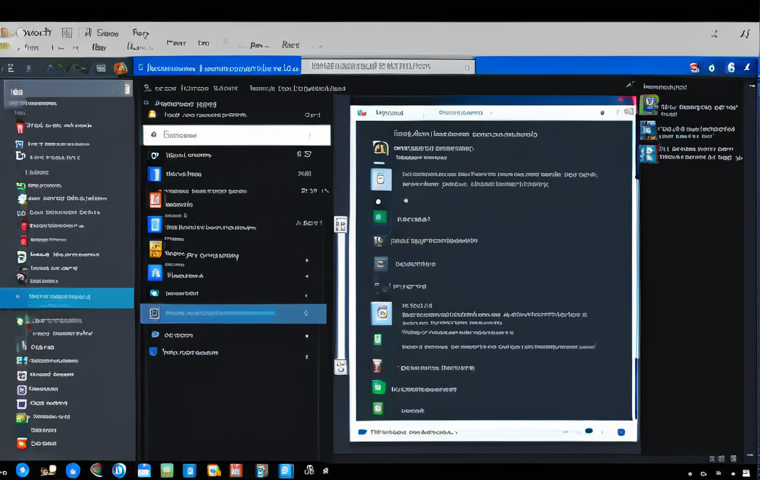Click the red round icon on the blue header bar

coord(695,68)
